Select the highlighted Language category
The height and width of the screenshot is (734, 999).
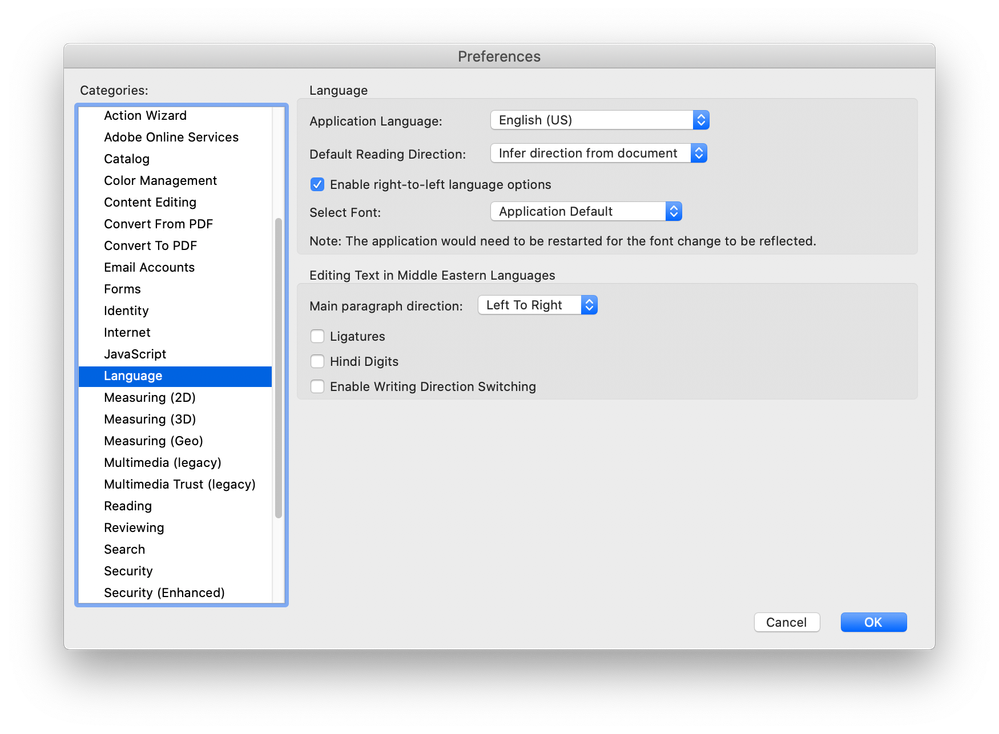[x=175, y=376]
